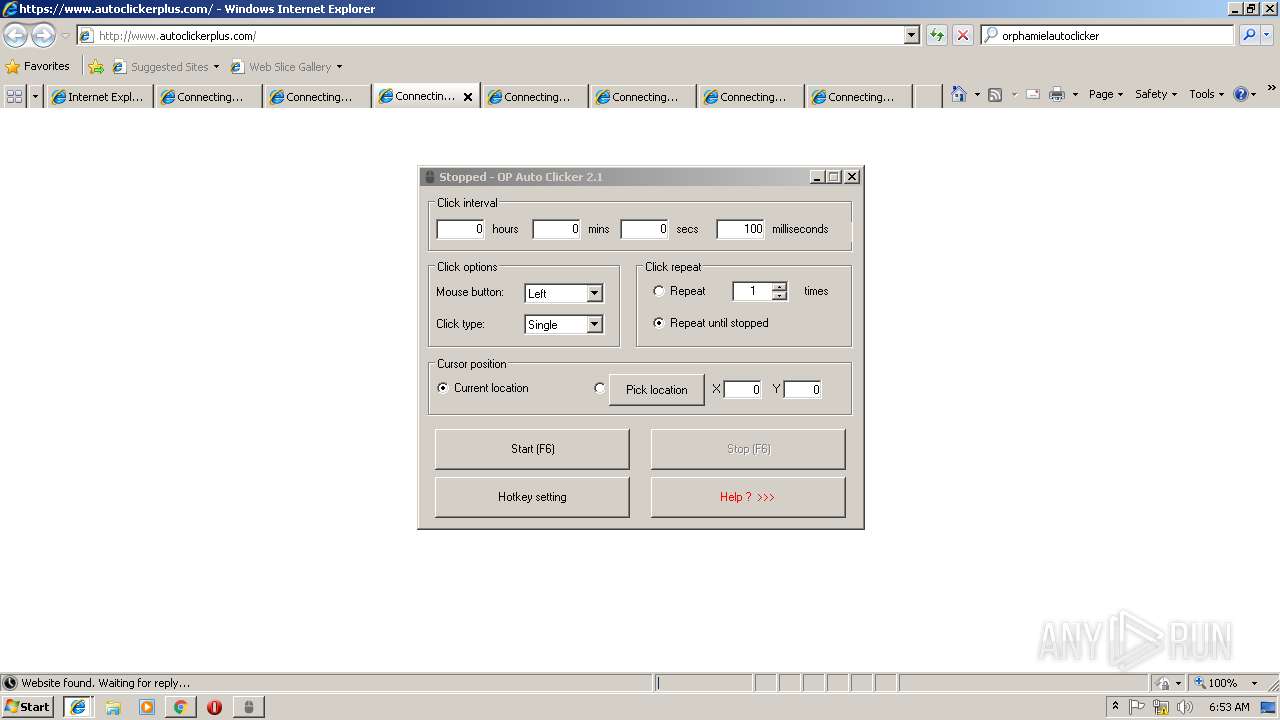This screenshot has width=1280, height=720.
Task: Select Current location radio button
Action: tap(443, 388)
